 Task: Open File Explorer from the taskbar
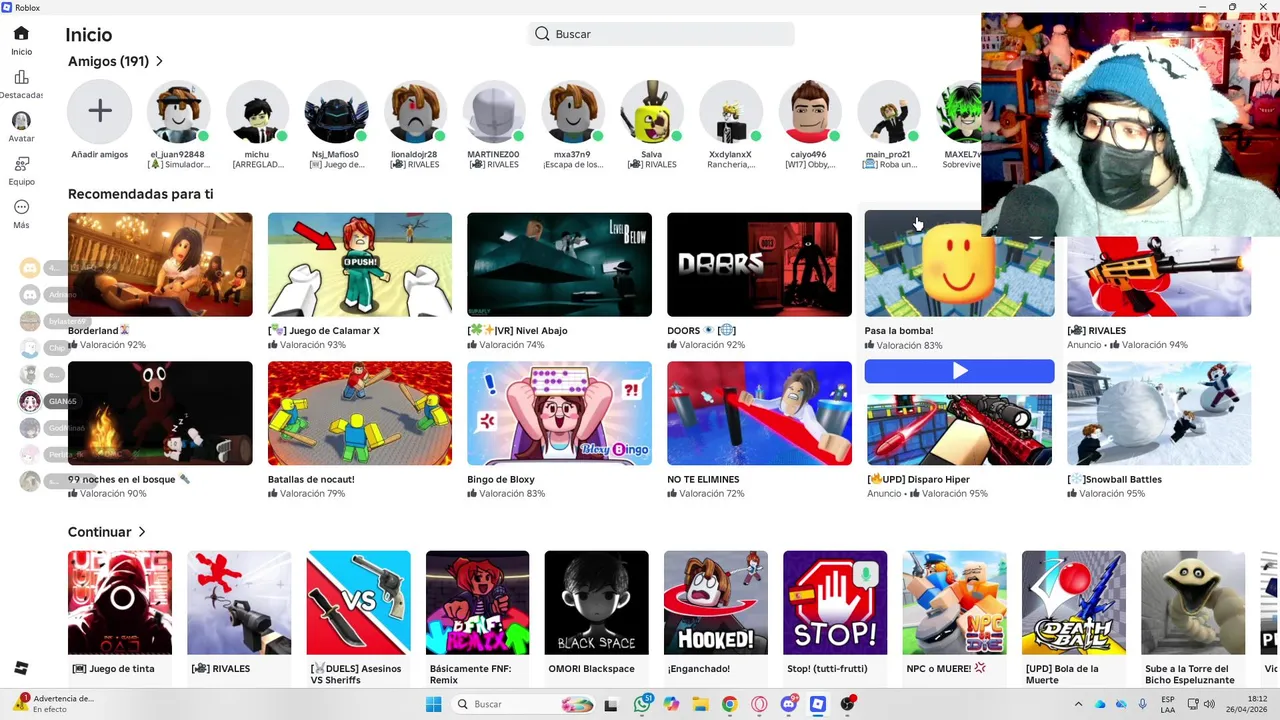click(700, 704)
